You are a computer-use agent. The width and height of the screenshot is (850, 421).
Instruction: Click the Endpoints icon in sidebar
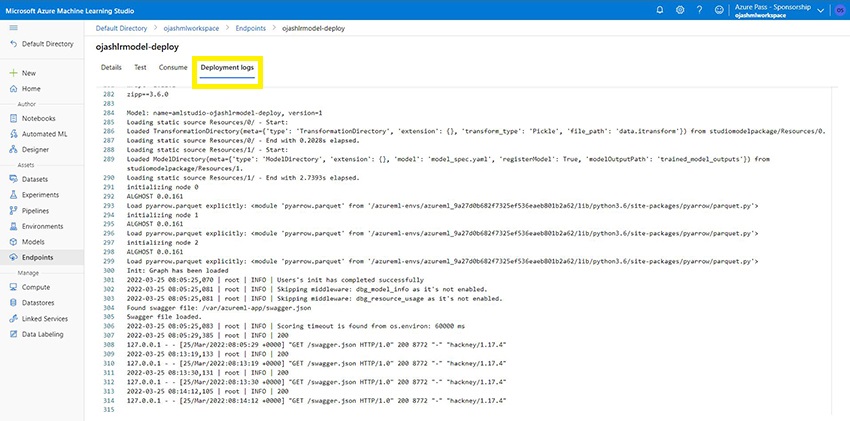(x=14, y=258)
